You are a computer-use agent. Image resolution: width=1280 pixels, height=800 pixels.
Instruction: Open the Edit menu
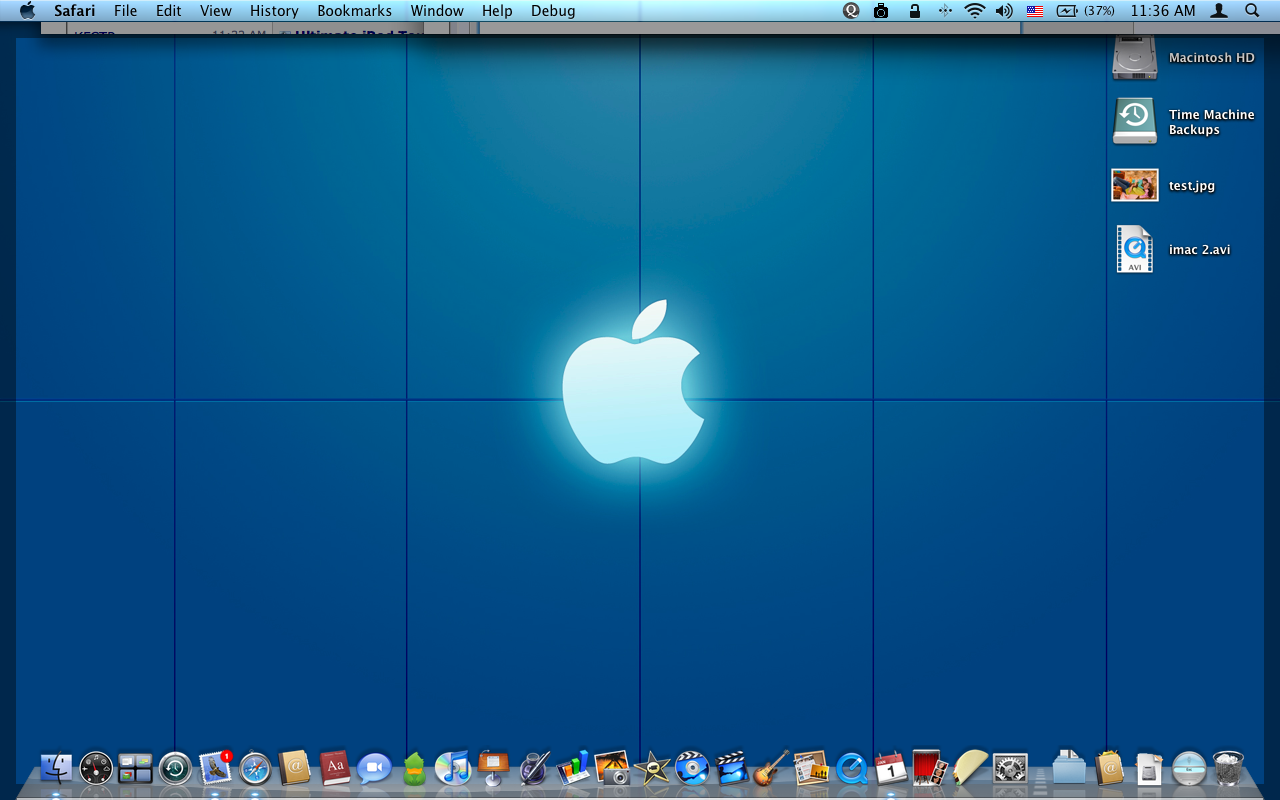[x=169, y=11]
